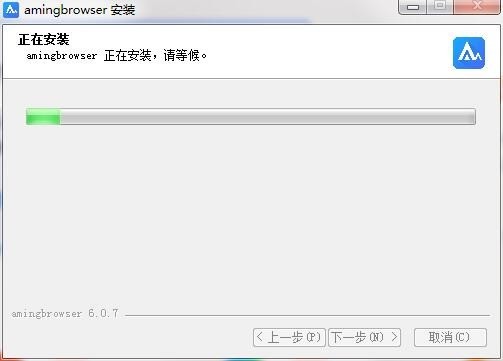Click the amingbrowser logo in the title bar
This screenshot has height=361, width=503.
(x=11, y=10)
